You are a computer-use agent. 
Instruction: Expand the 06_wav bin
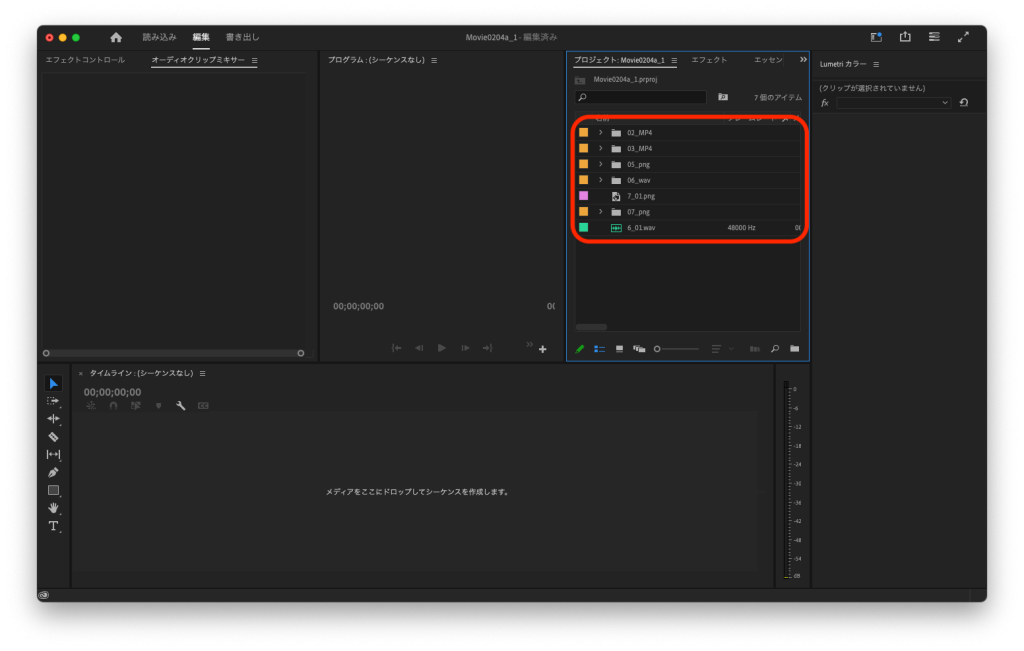tap(600, 180)
